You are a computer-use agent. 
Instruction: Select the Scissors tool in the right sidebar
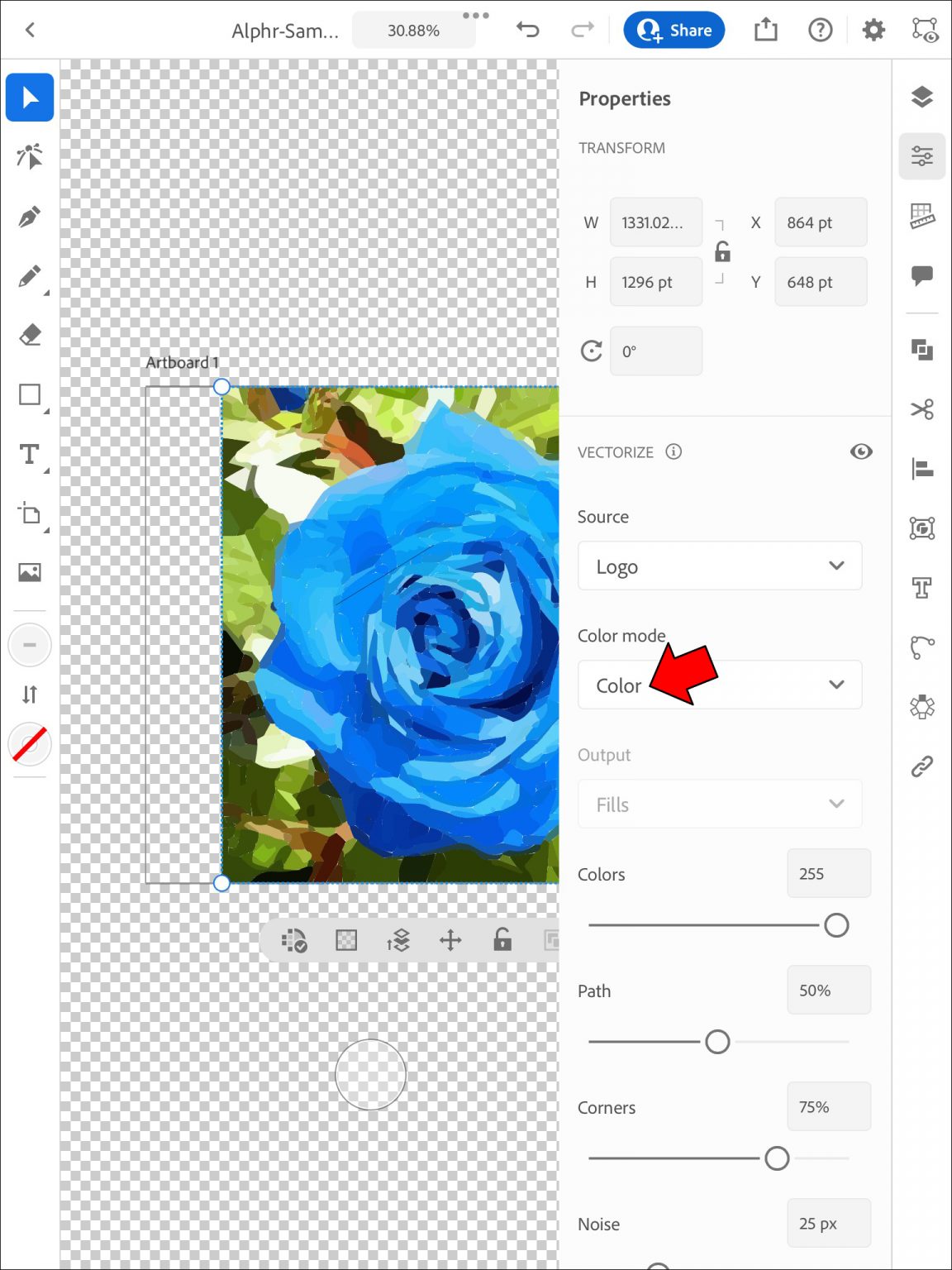(x=922, y=411)
